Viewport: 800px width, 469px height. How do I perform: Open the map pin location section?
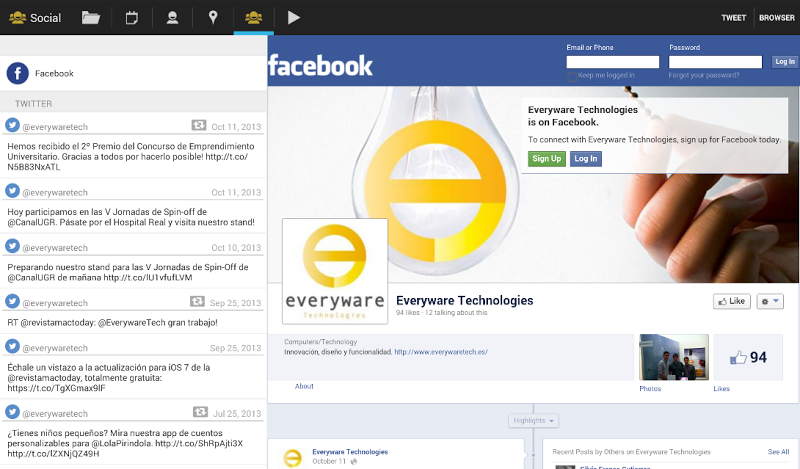pyautogui.click(x=213, y=18)
